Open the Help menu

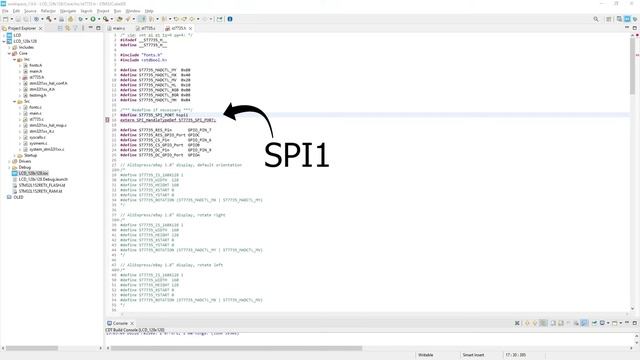(149, 11)
